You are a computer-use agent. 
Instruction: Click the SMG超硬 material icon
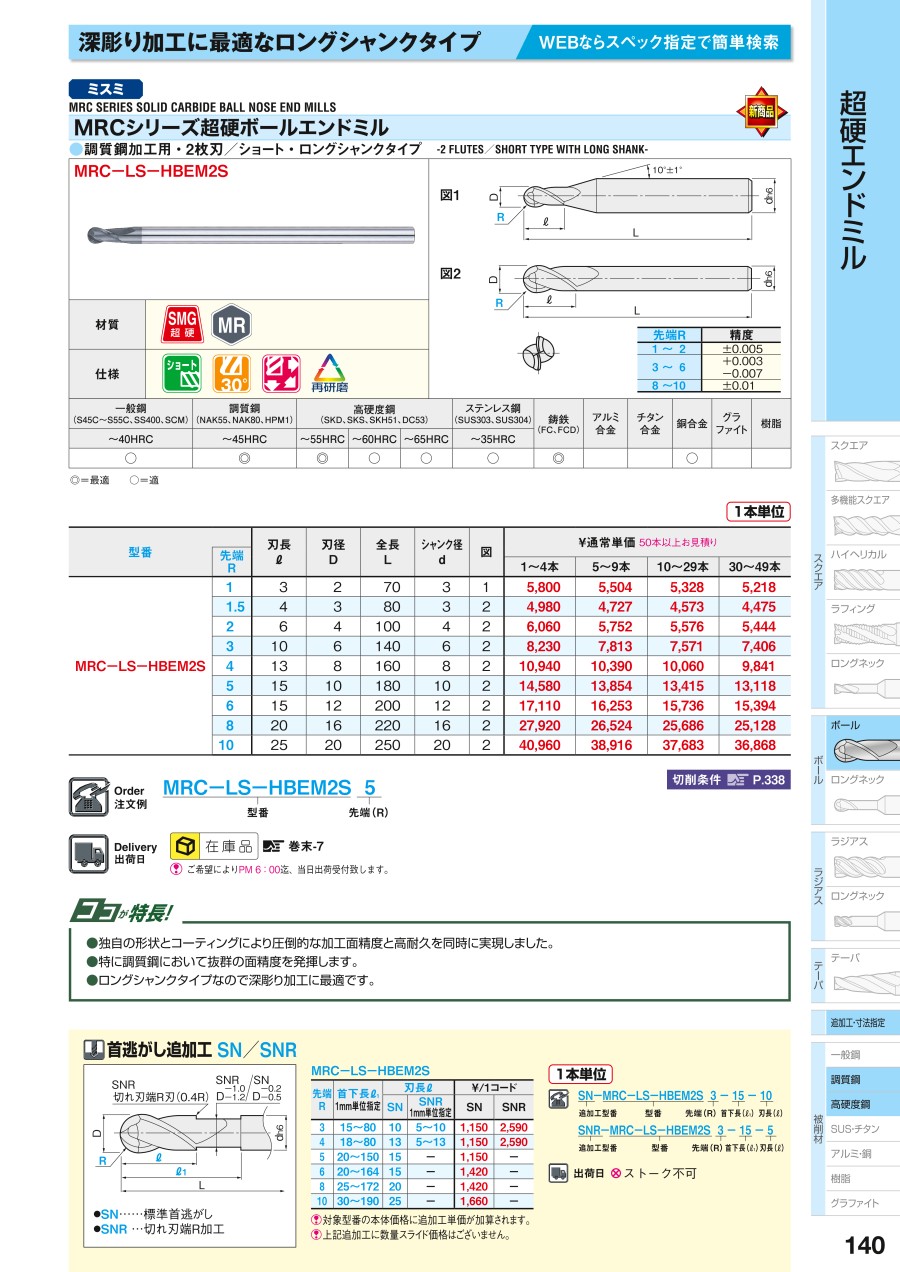coord(180,325)
